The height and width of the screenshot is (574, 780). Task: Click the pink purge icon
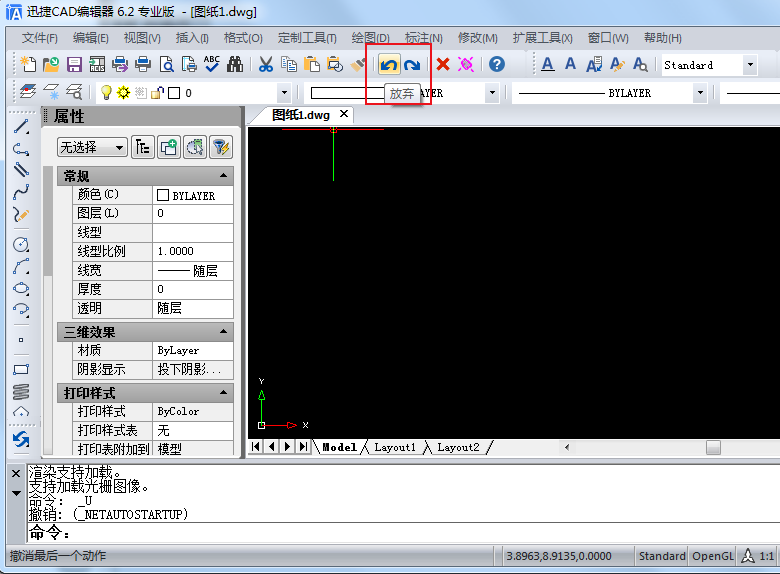466,64
